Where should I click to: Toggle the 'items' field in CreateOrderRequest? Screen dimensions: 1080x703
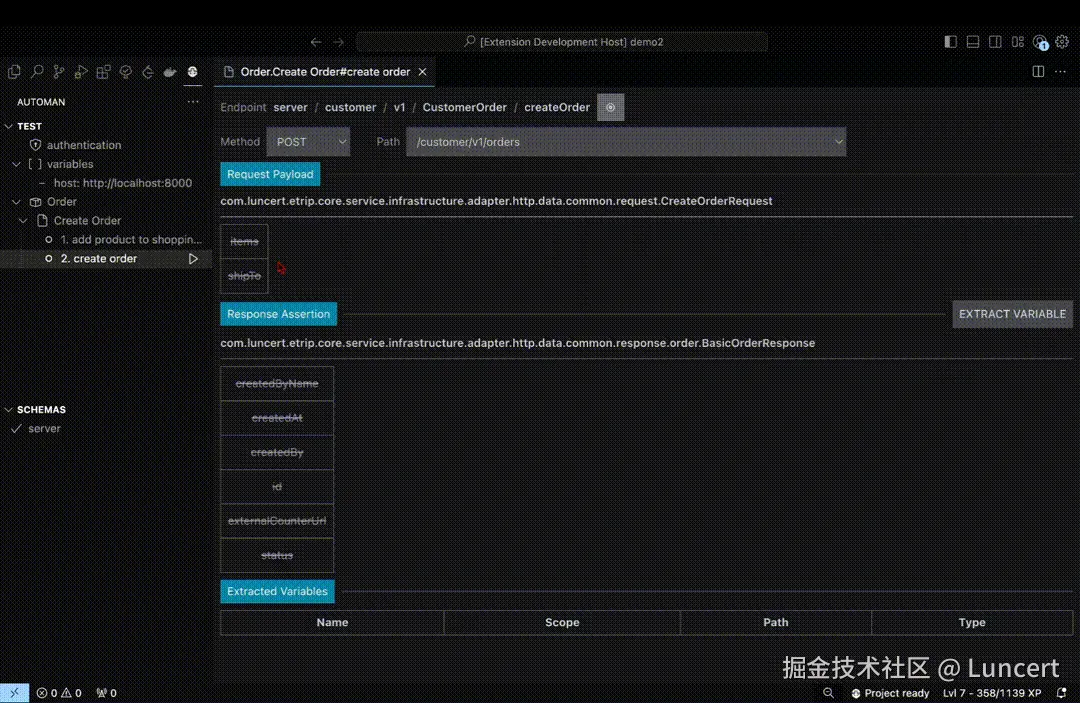pyautogui.click(x=244, y=240)
